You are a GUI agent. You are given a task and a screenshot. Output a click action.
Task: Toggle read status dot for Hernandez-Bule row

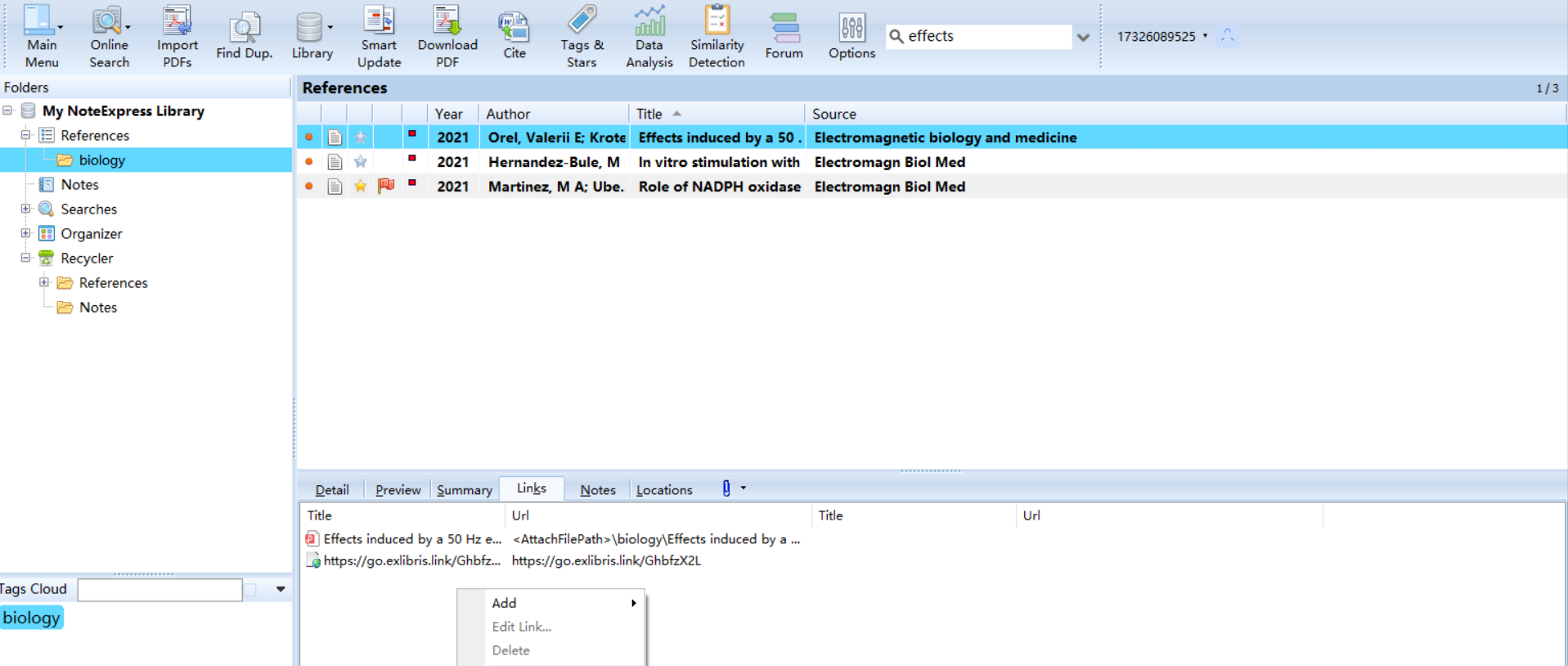pos(308,162)
